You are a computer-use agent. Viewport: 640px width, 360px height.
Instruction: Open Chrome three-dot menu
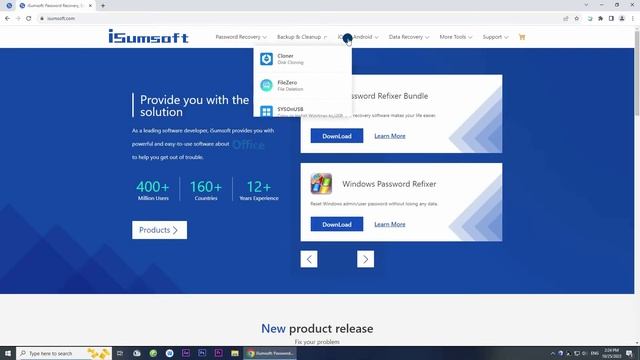click(x=633, y=18)
